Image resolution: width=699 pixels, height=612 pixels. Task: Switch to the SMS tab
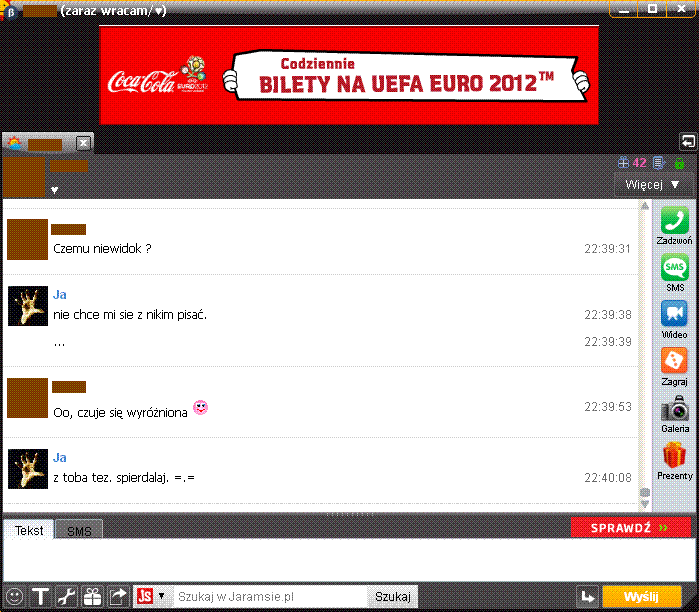(x=79, y=531)
